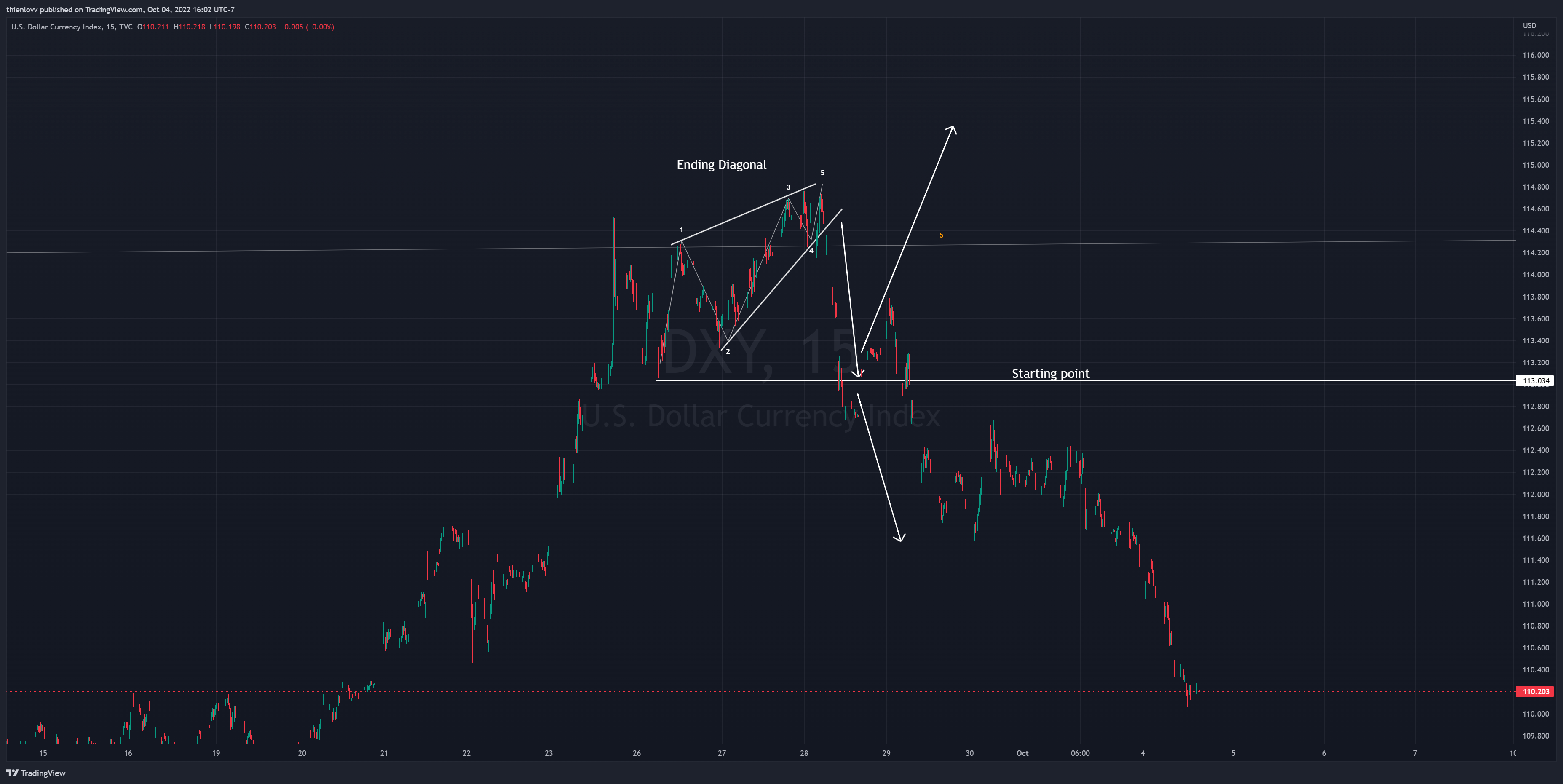The height and width of the screenshot is (784, 1563).
Task: Click the 114.200 price axis label
Action: coord(1535,252)
